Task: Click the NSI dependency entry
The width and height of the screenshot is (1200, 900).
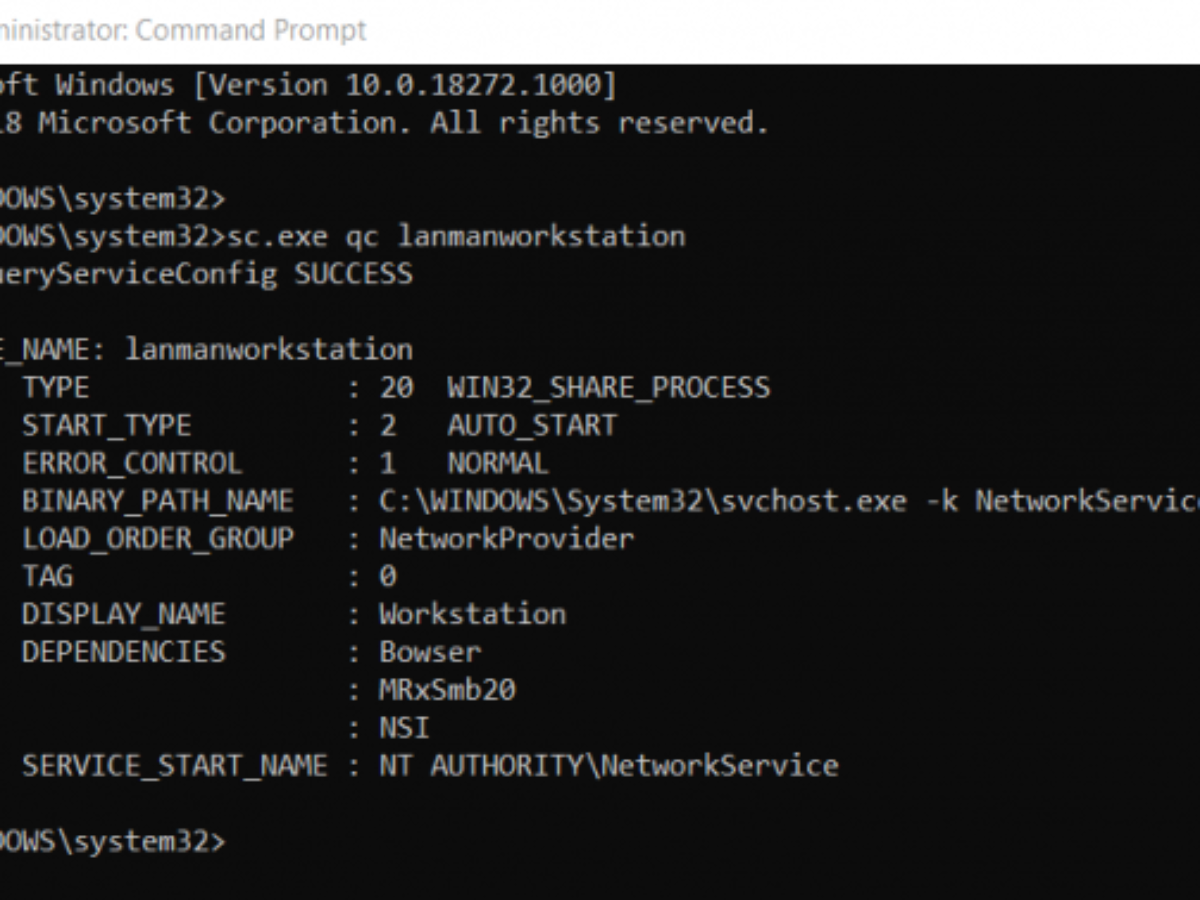Action: click(404, 728)
